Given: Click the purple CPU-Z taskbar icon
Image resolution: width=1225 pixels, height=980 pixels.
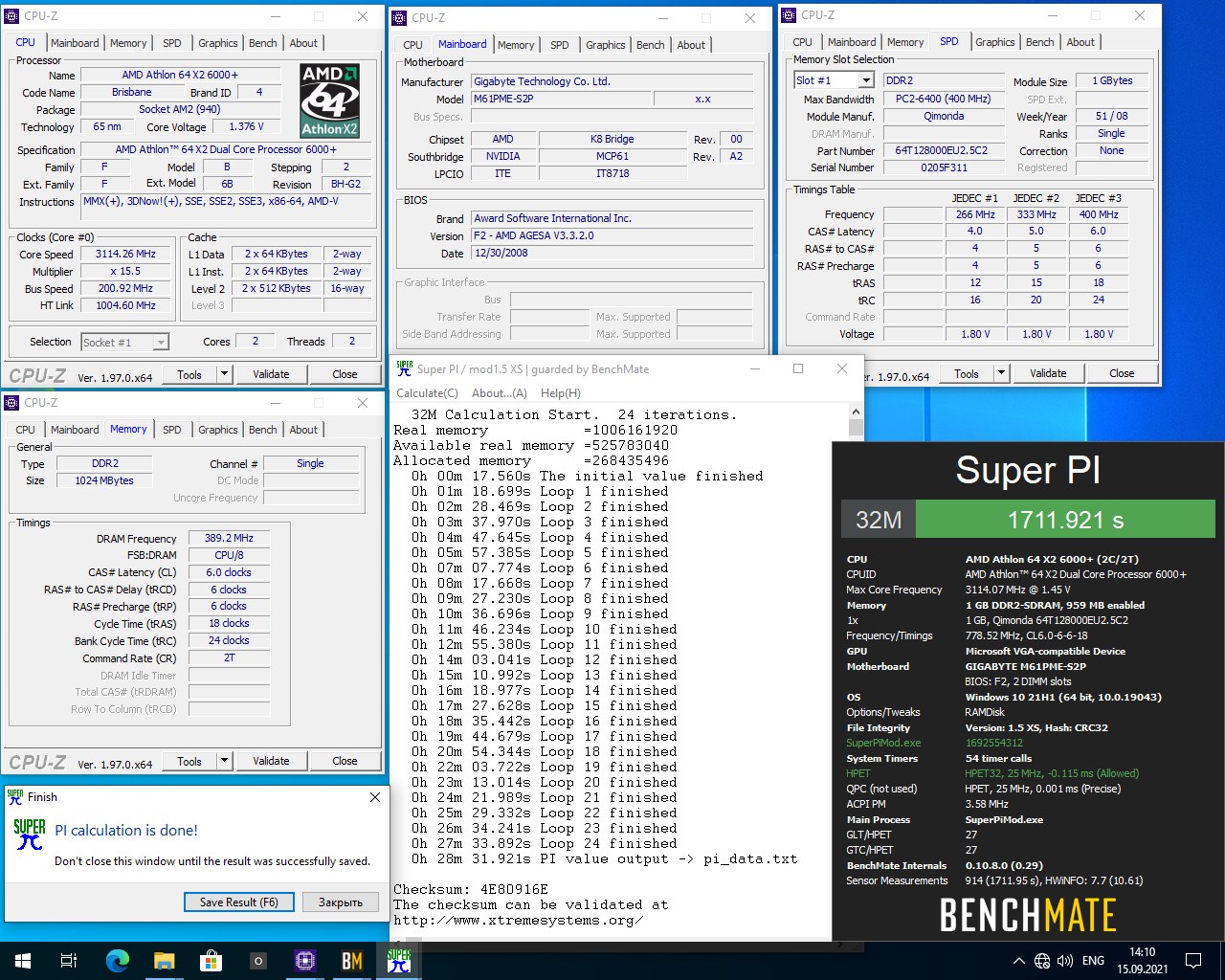Looking at the screenshot, I should [x=304, y=961].
